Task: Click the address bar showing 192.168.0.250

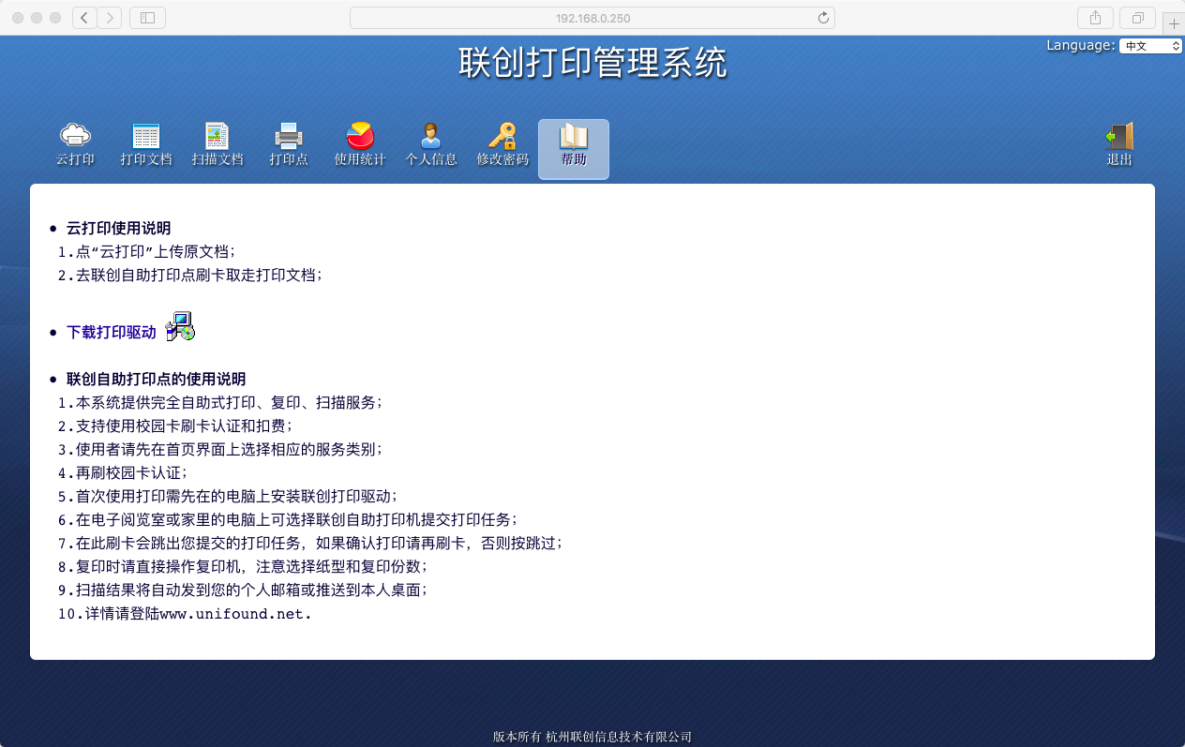Action: 592,18
